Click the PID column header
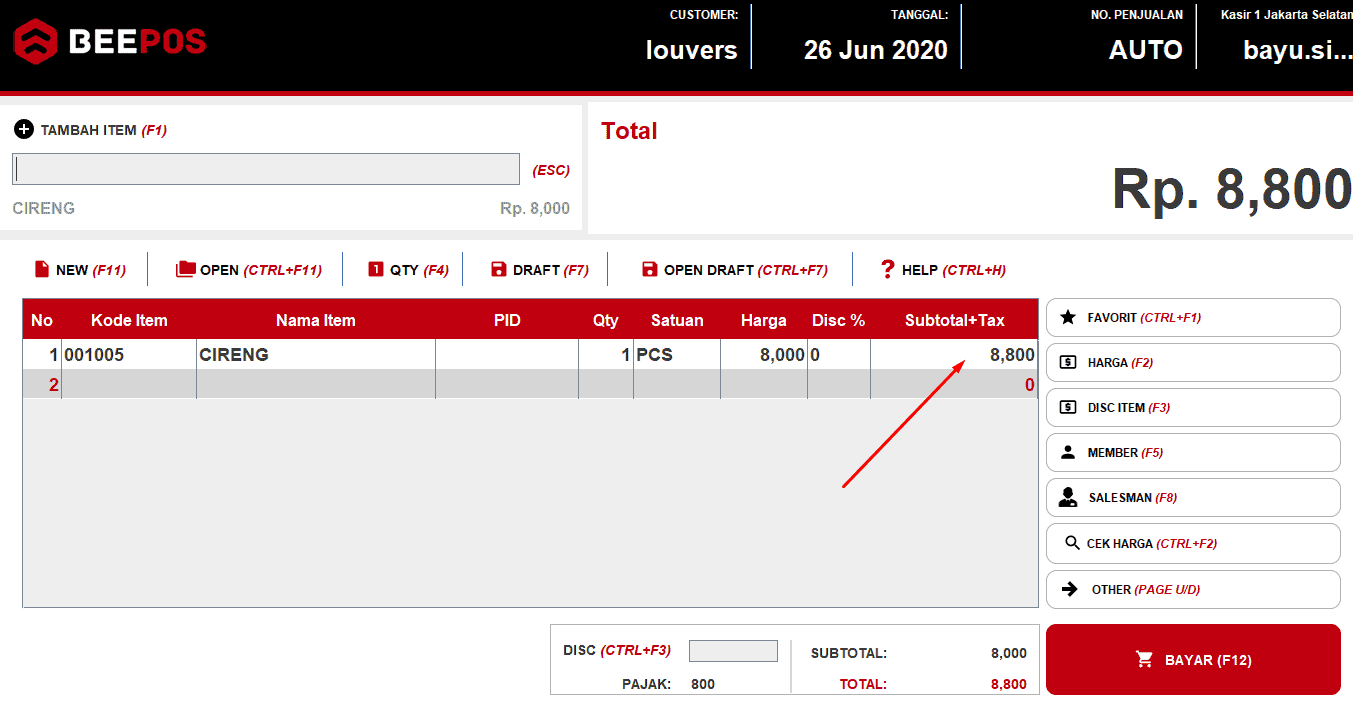Image resolution: width=1353 pixels, height=706 pixels. coord(507,320)
